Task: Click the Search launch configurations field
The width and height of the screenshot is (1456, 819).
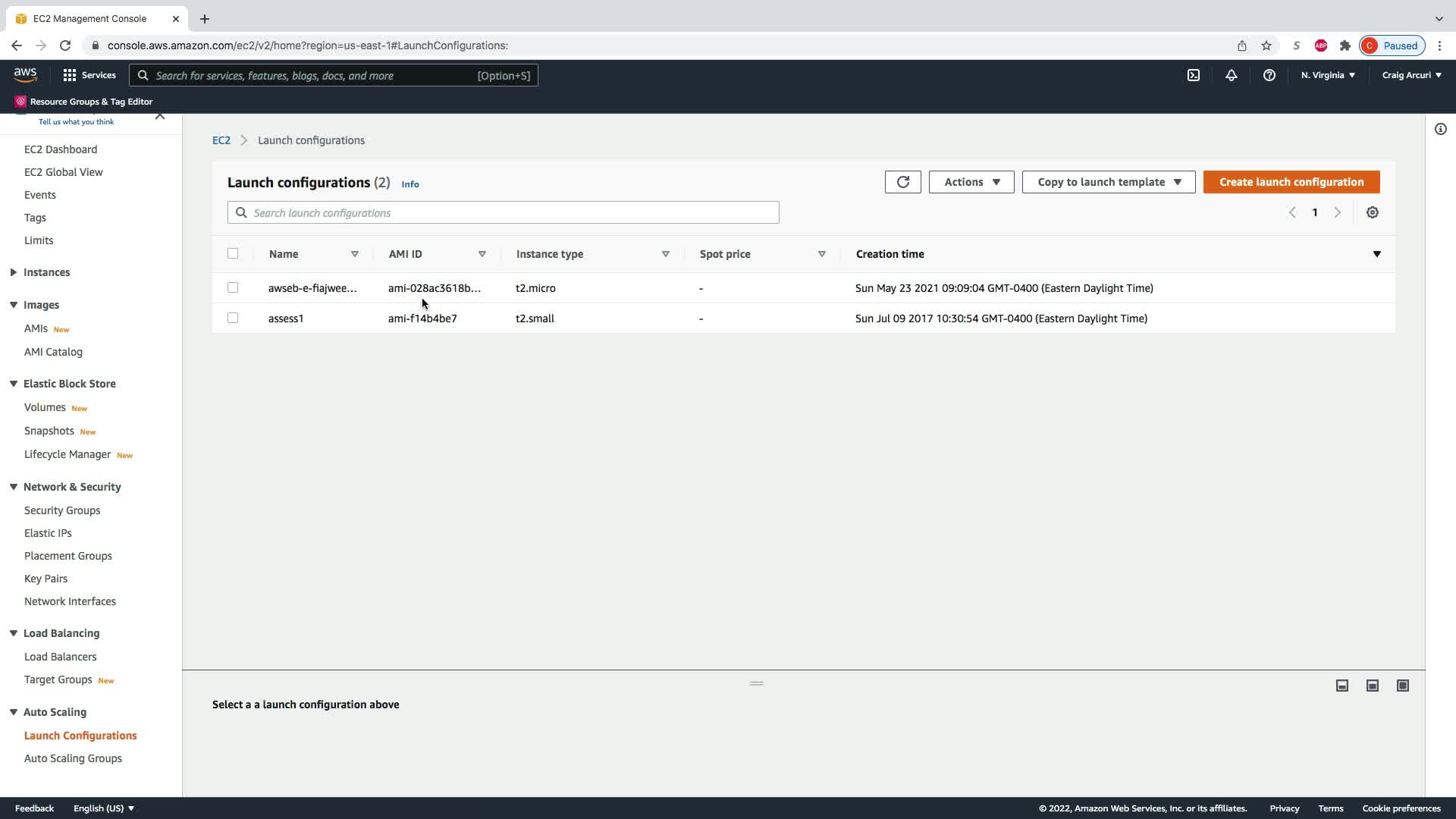Action: [504, 212]
